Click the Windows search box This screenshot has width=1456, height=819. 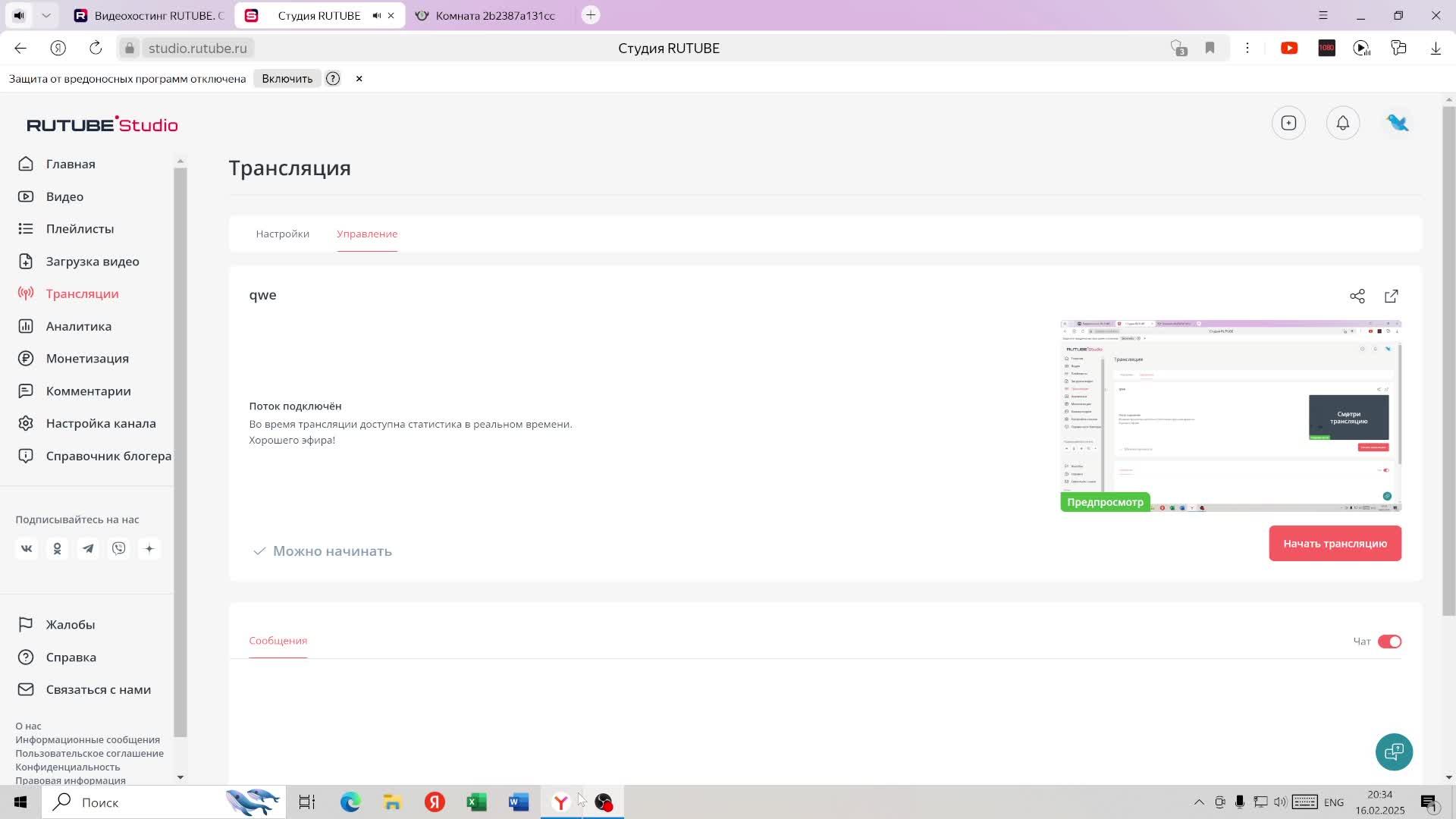click(x=163, y=802)
